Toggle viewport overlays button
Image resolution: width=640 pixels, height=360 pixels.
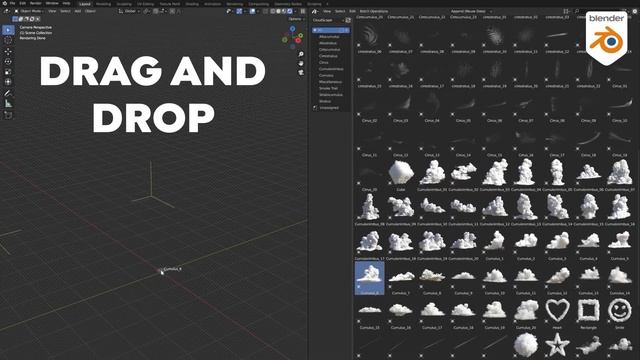coord(252,11)
